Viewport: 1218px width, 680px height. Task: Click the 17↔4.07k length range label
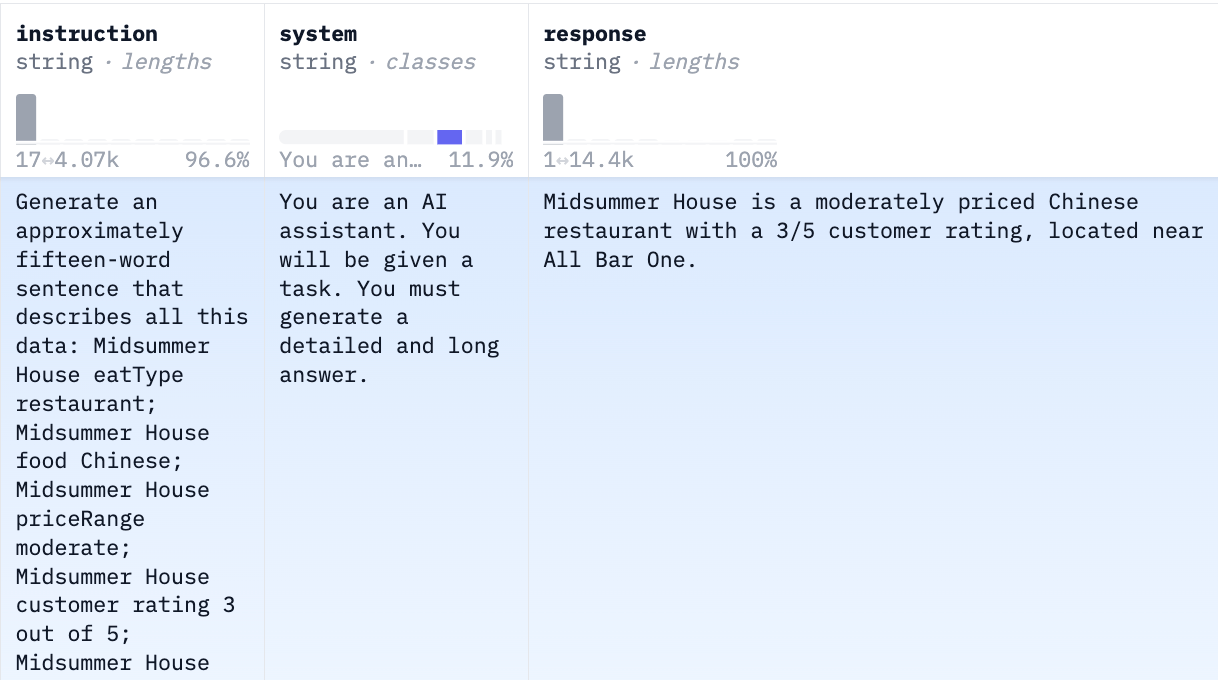point(67,160)
